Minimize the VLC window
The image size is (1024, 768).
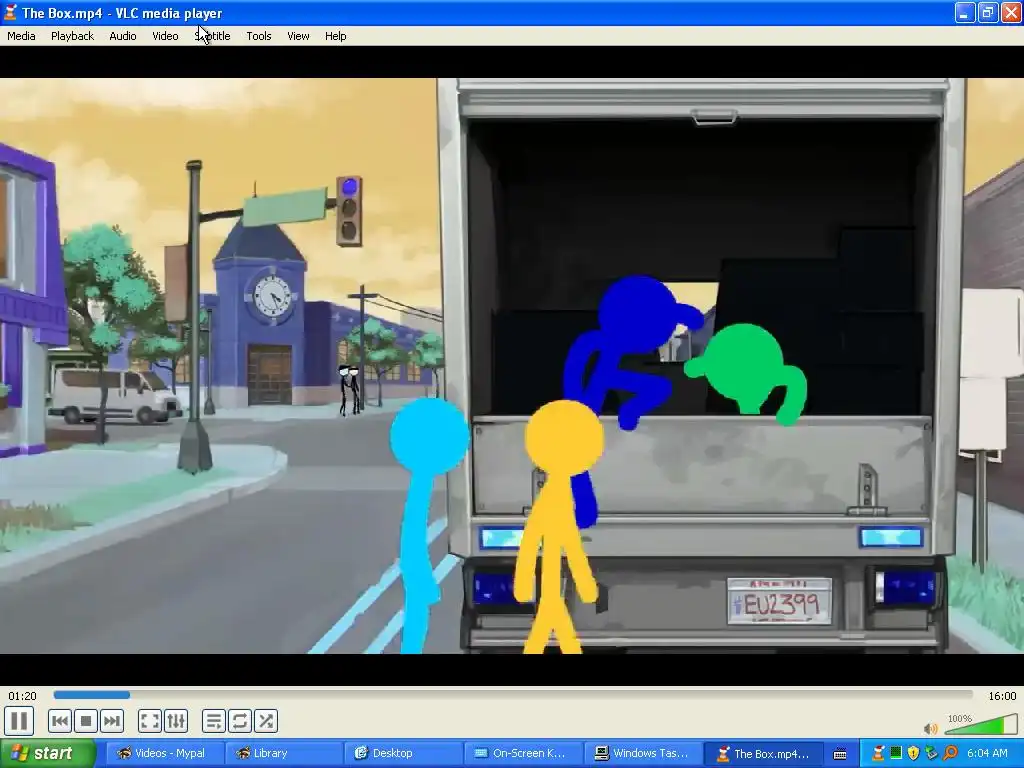pyautogui.click(x=965, y=12)
